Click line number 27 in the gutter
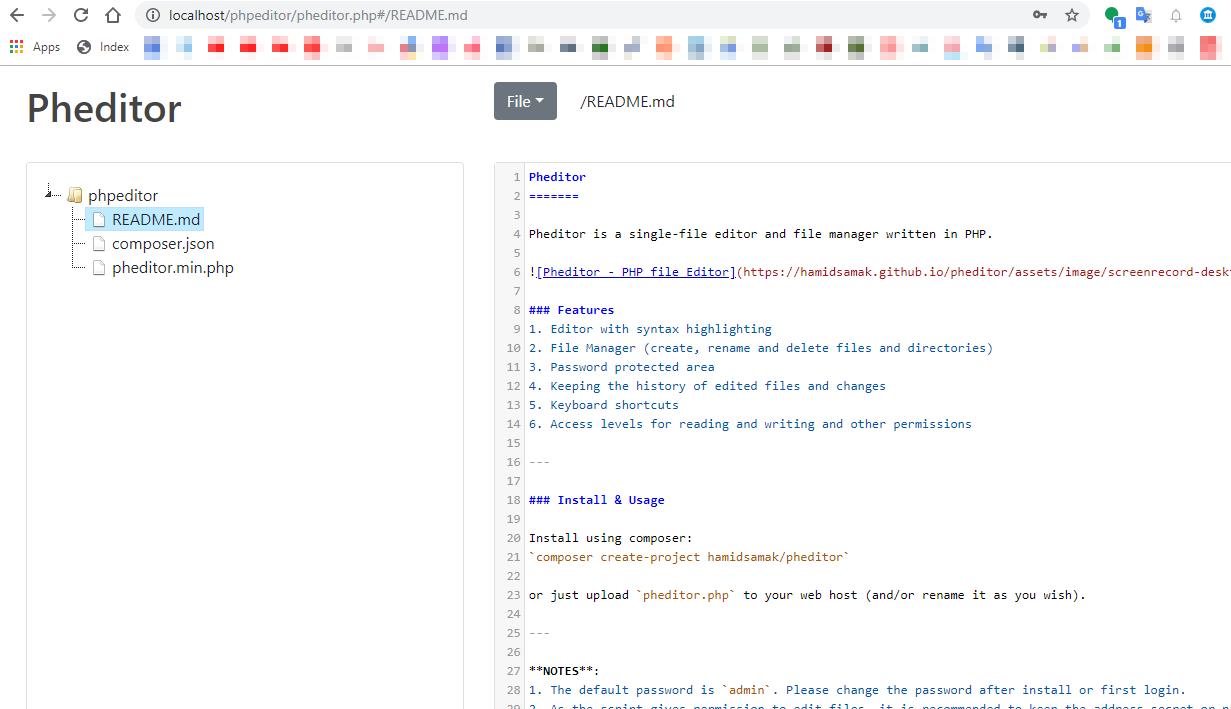 coord(513,671)
